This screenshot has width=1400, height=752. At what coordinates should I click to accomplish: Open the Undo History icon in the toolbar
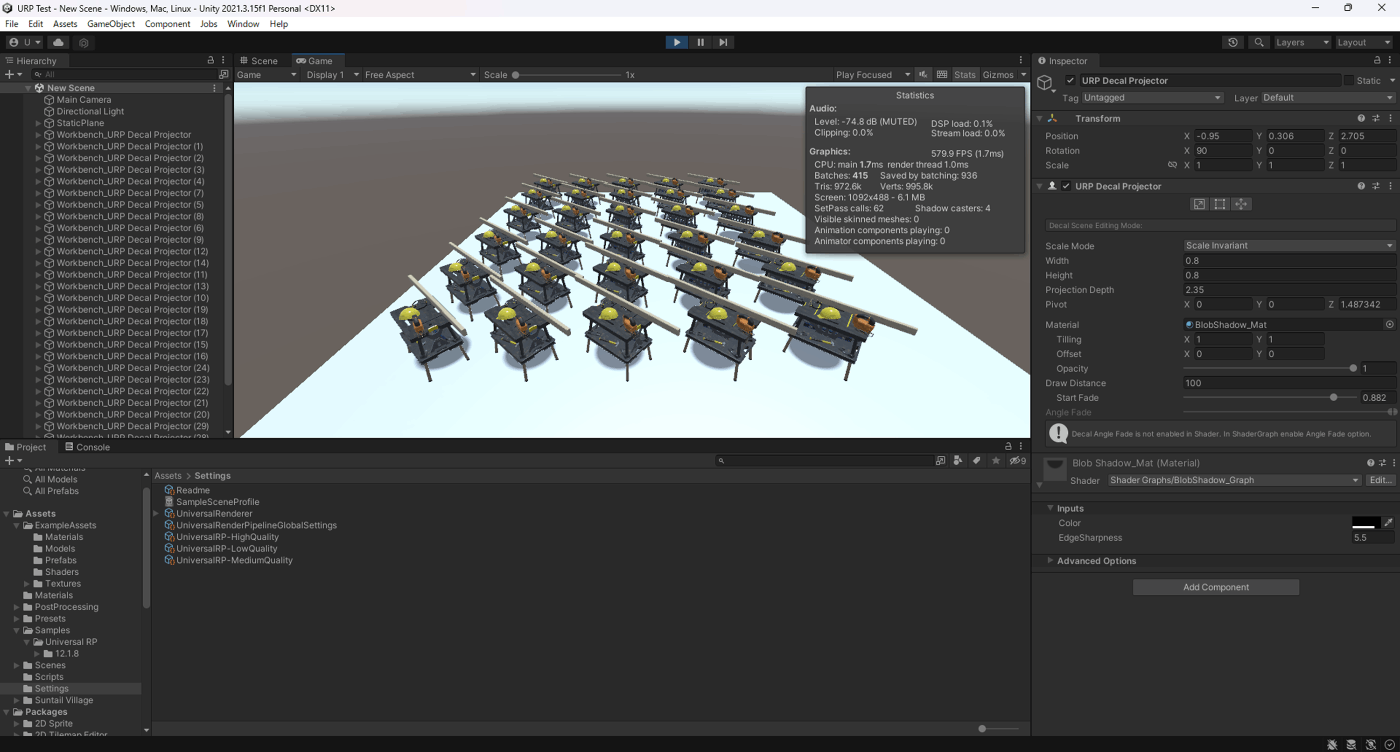(x=1233, y=43)
